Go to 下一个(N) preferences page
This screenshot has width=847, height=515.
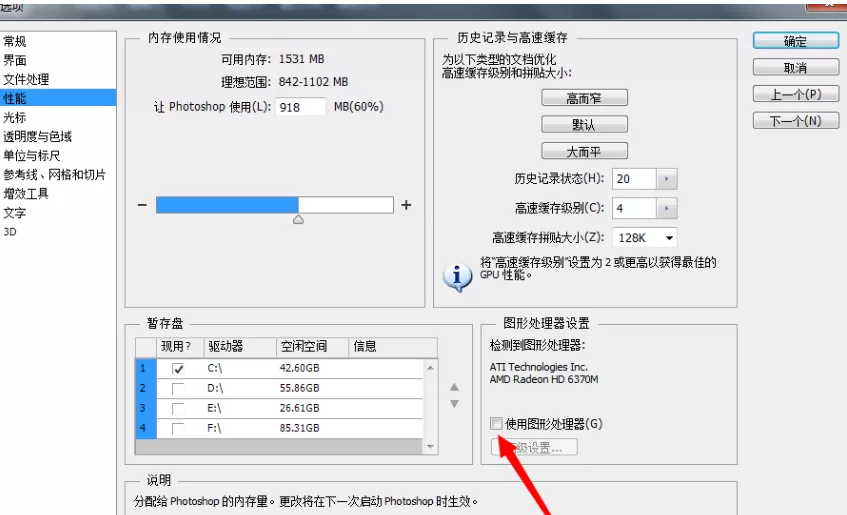point(796,121)
